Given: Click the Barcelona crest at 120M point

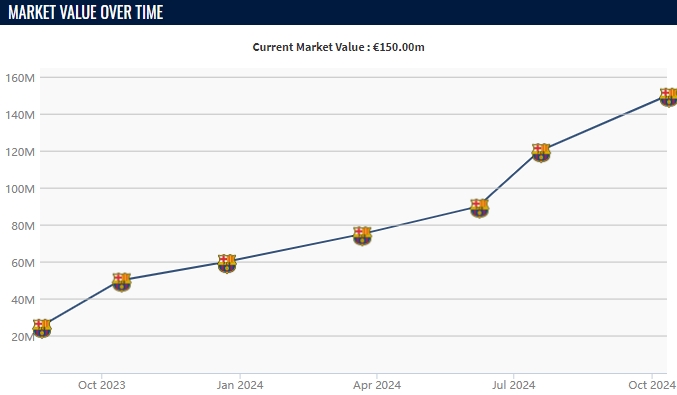Looking at the screenshot, I should click(x=541, y=153).
